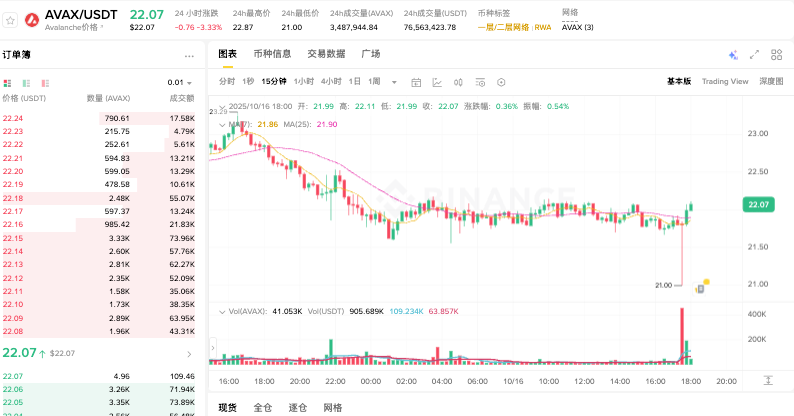Select sell order at price 22.18
Viewport: 794px width, 416px height.
click(99, 198)
